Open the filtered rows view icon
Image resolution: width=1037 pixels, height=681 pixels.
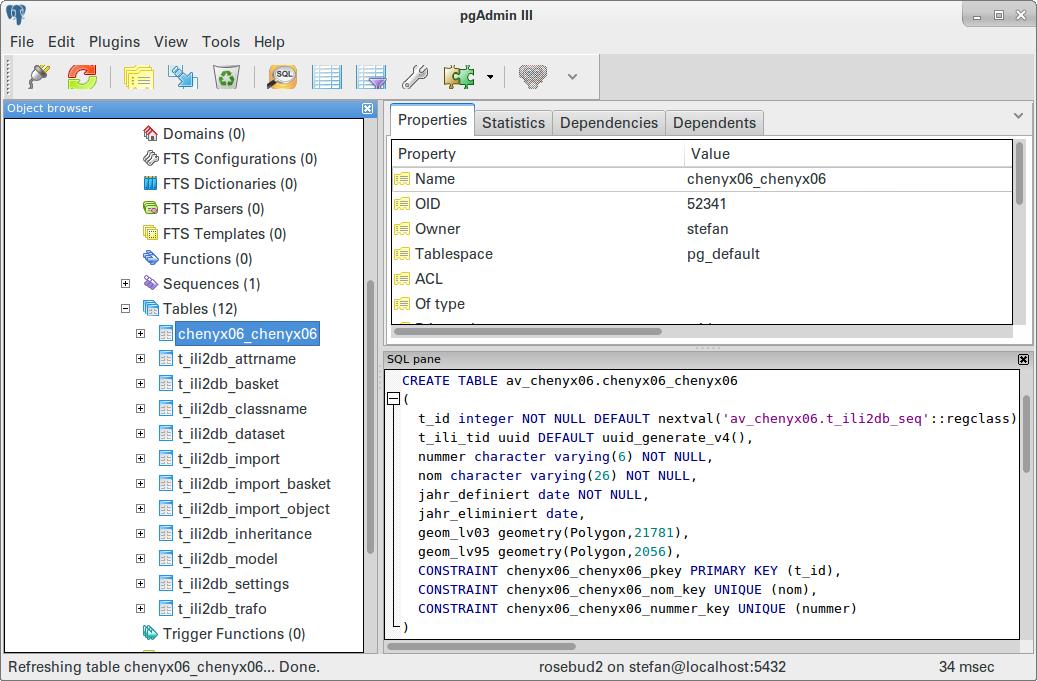(371, 77)
